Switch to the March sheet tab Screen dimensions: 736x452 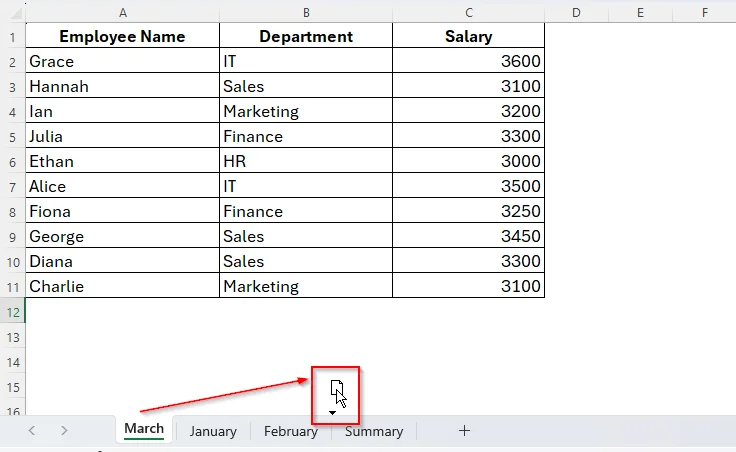click(144, 429)
